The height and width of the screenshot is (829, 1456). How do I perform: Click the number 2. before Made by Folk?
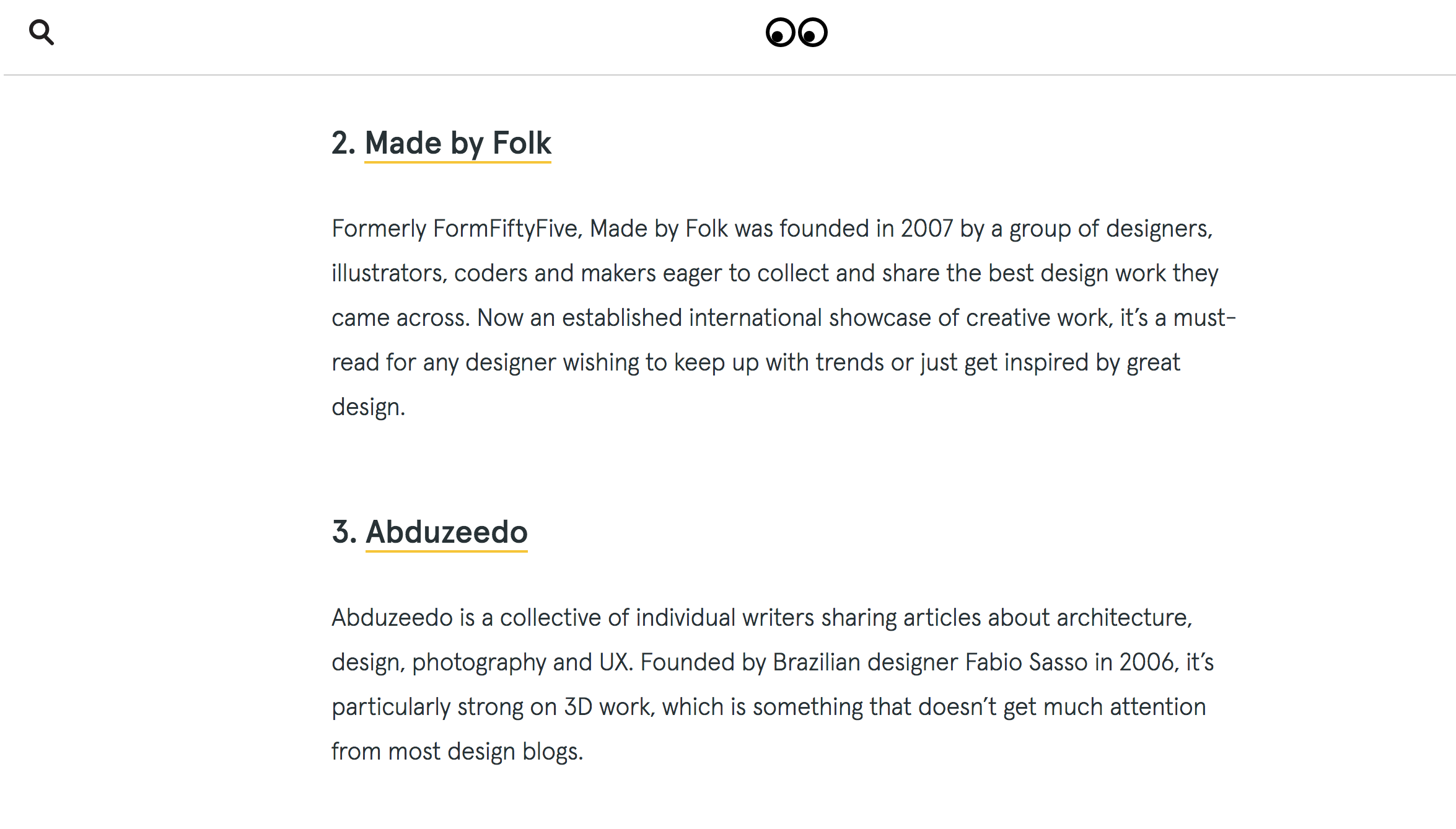[x=344, y=143]
